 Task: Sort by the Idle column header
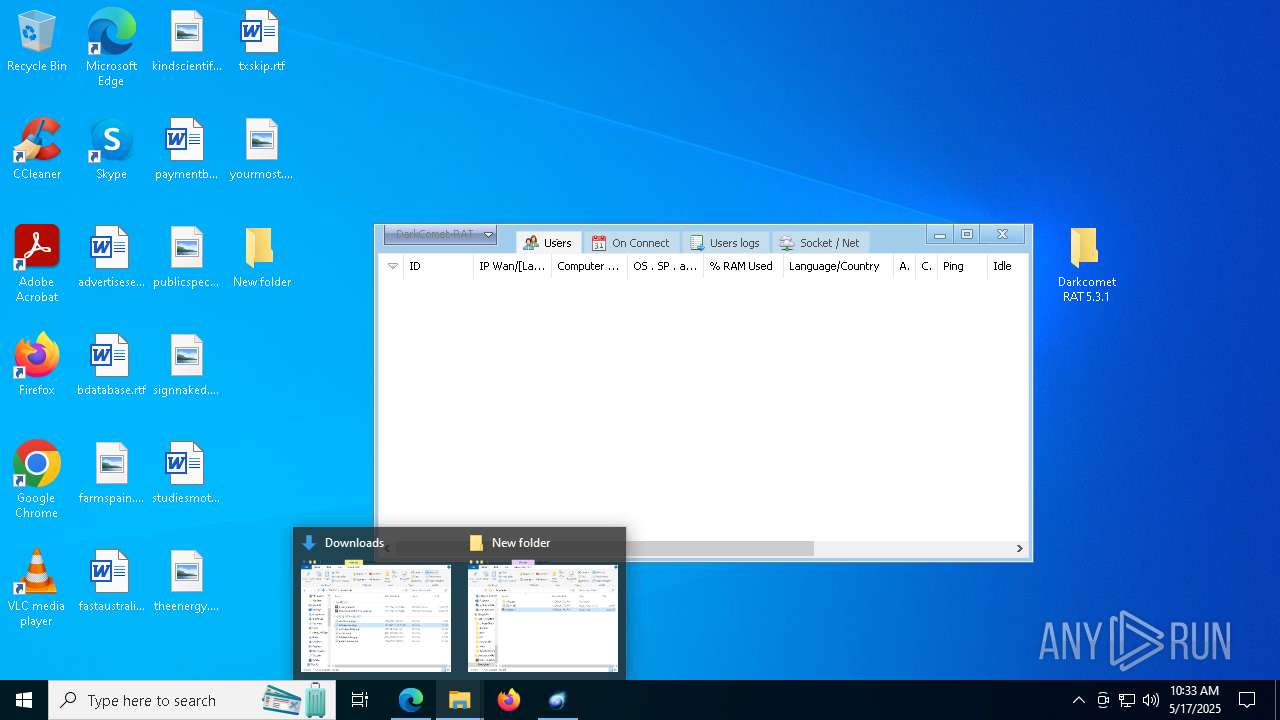tap(1008, 266)
